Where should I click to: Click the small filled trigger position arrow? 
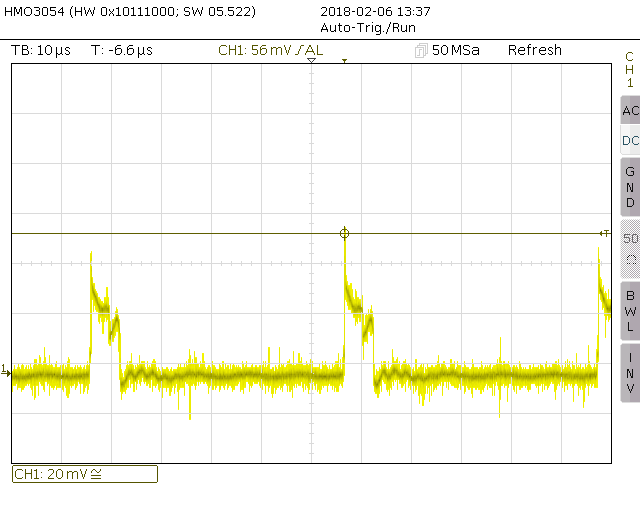click(x=344, y=61)
